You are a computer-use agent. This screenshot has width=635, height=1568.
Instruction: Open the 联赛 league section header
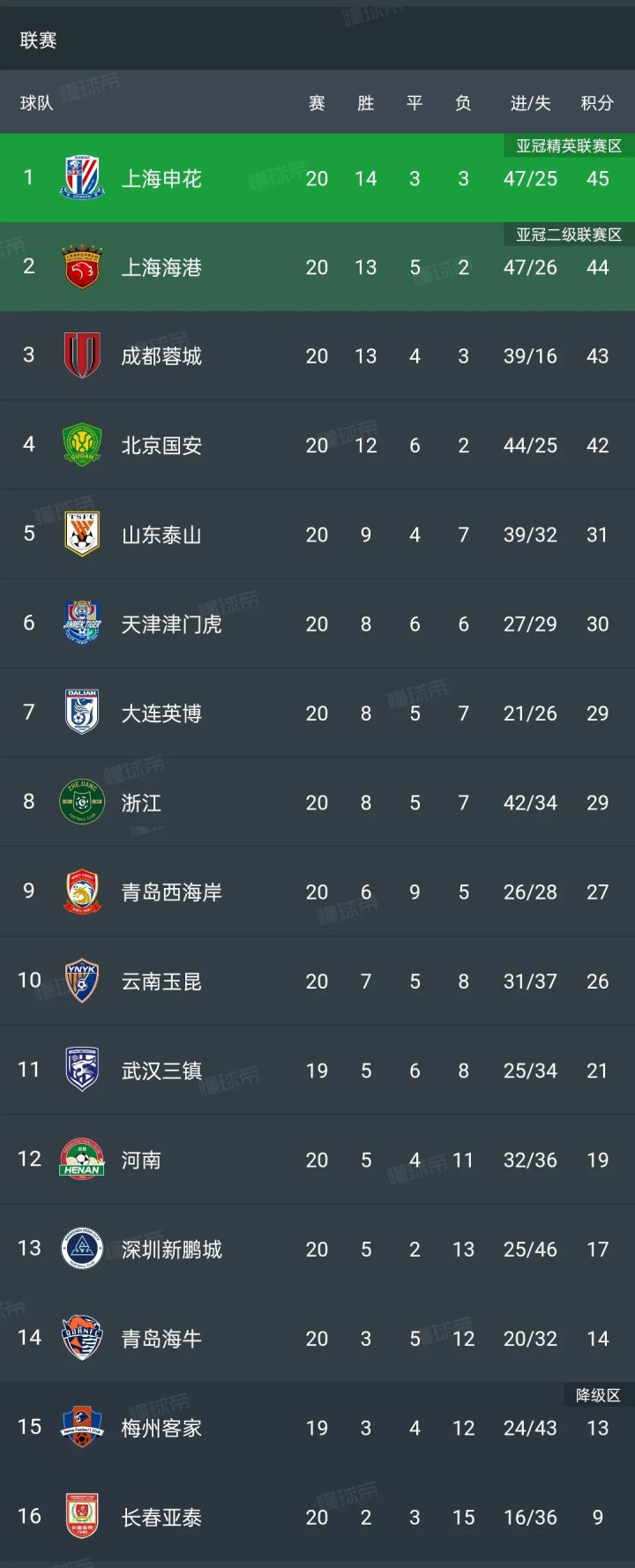[x=38, y=40]
